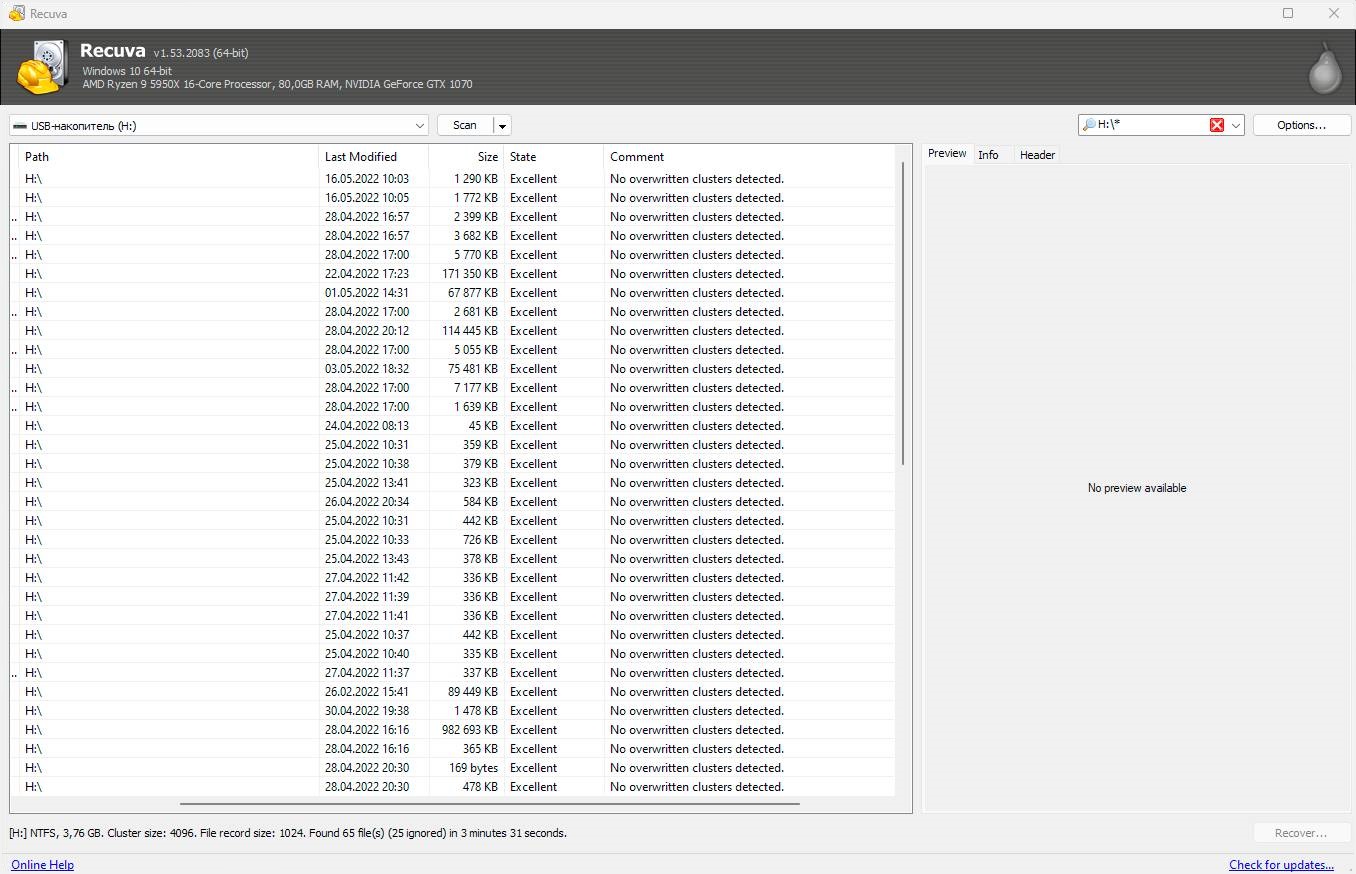The width and height of the screenshot is (1356, 874).
Task: Select the 171 350 KB file row
Action: click(453, 274)
